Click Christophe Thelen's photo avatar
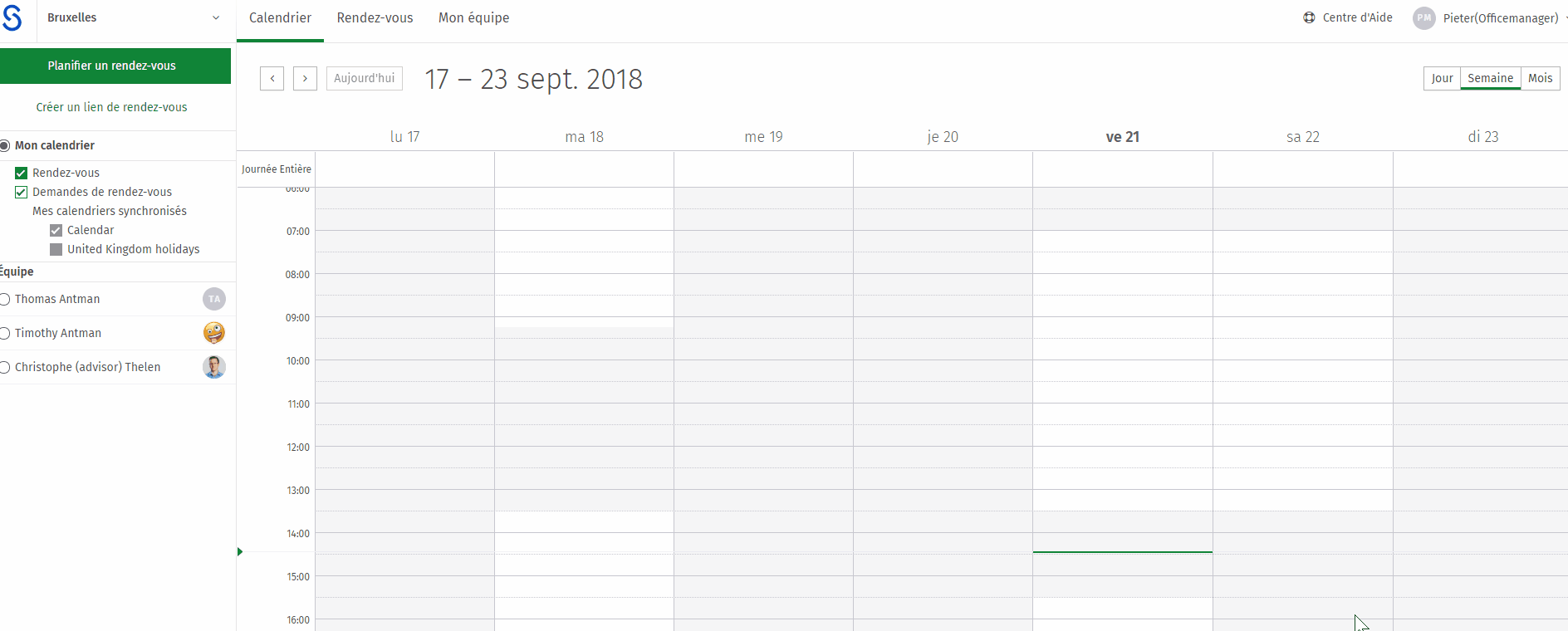The image size is (1568, 631). coord(214,367)
